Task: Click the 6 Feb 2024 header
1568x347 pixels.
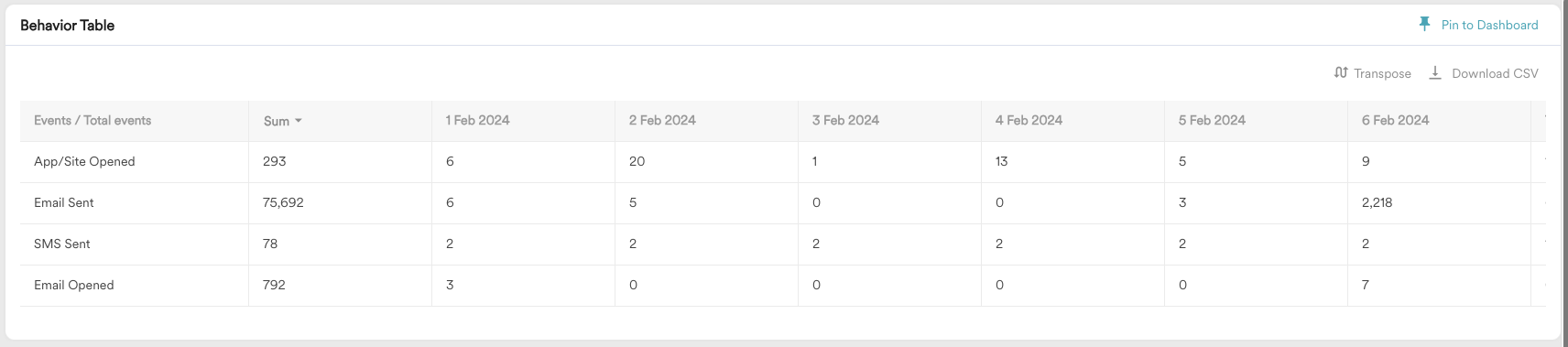Action: (x=1395, y=120)
